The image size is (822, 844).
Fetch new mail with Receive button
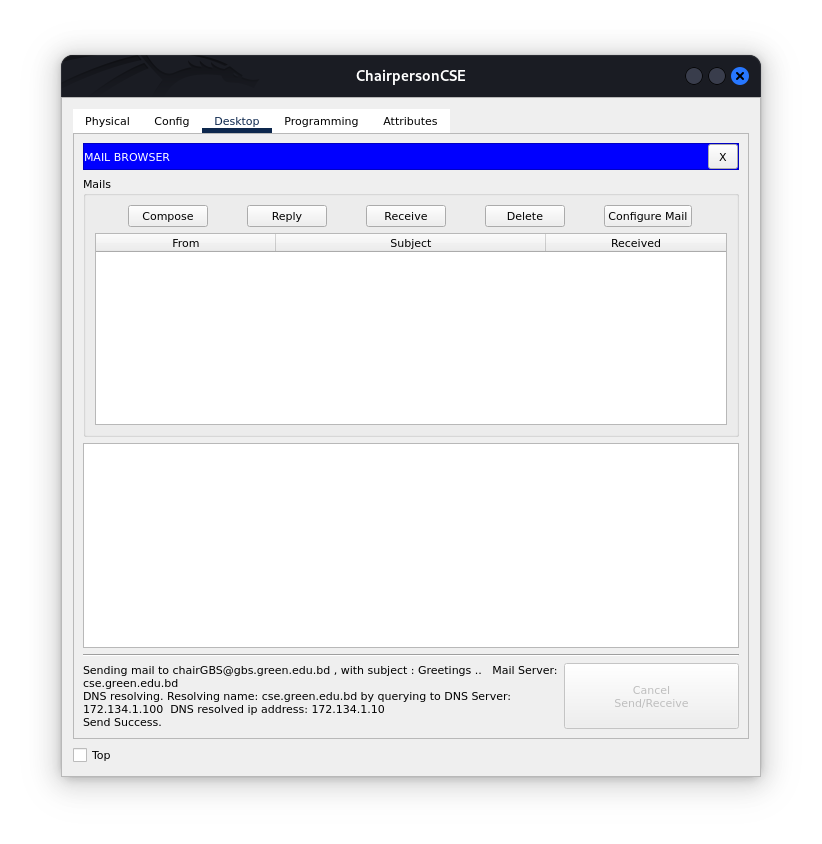[405, 216]
